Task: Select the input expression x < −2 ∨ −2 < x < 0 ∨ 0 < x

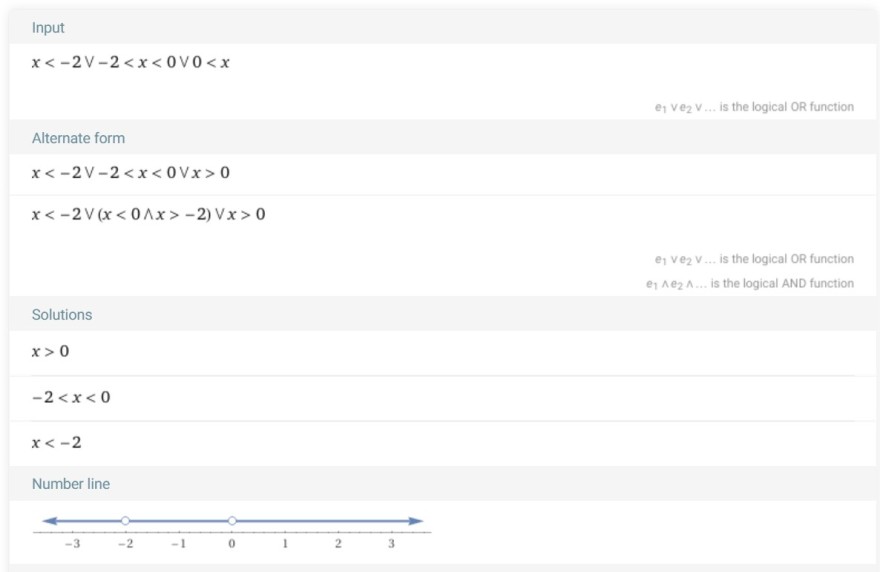Action: click(131, 62)
